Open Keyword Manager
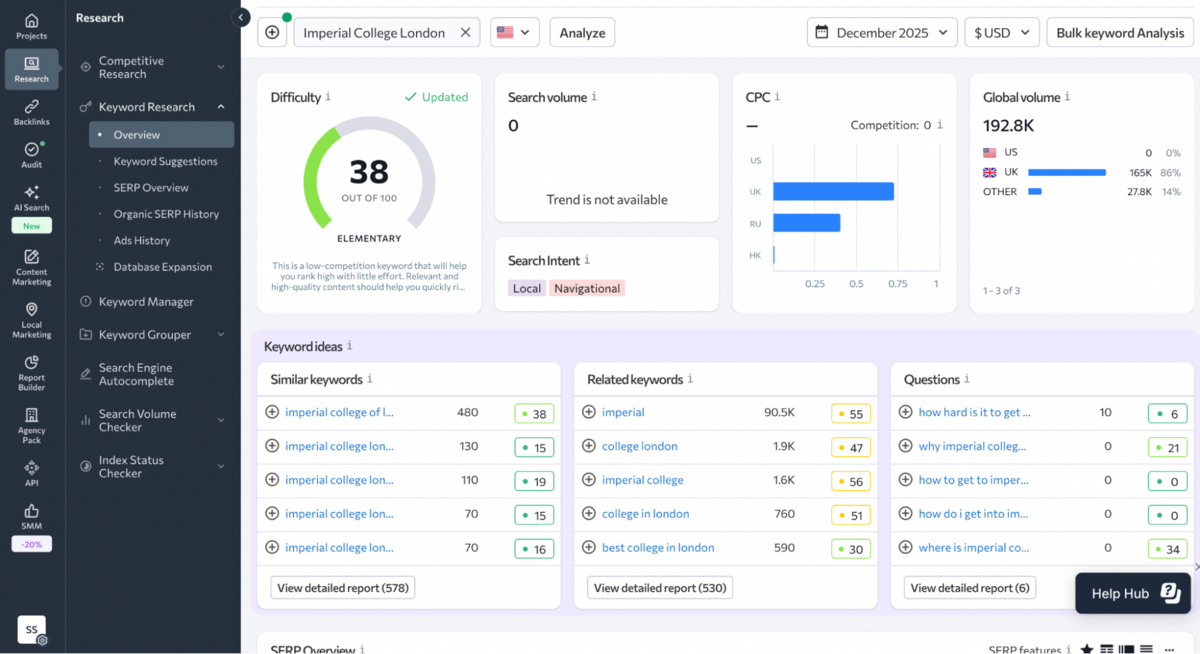This screenshot has width=1200, height=654. 146,301
